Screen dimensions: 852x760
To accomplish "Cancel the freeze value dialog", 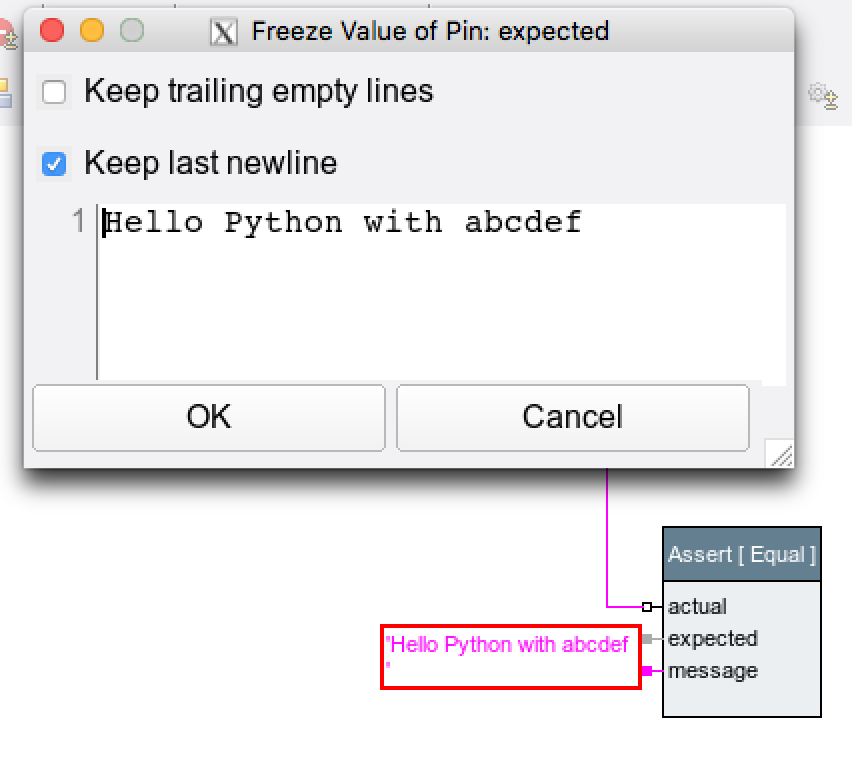I will pos(572,417).
